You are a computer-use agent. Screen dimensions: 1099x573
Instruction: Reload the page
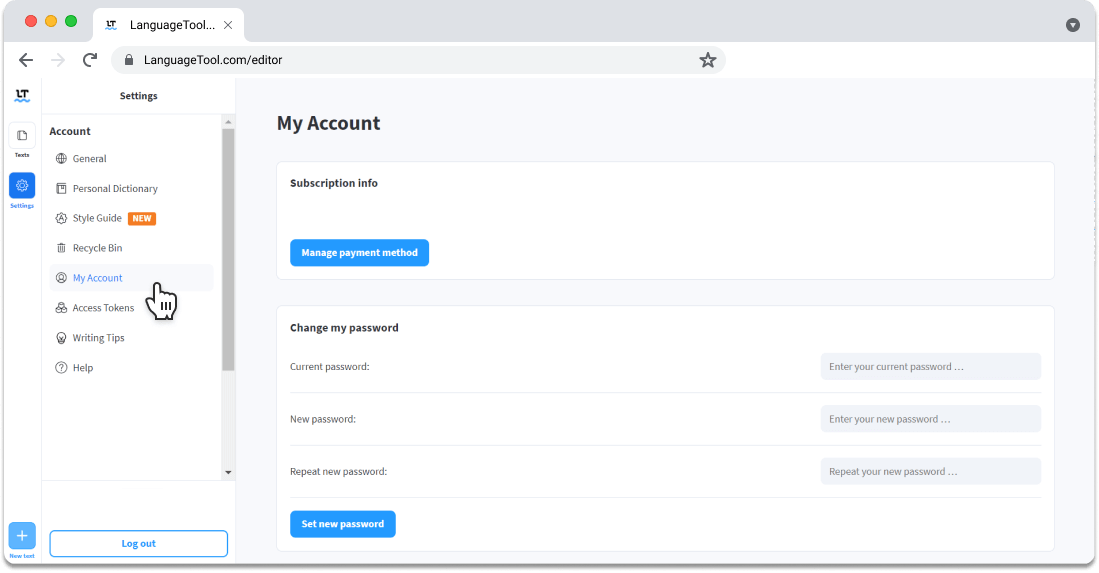click(x=90, y=60)
